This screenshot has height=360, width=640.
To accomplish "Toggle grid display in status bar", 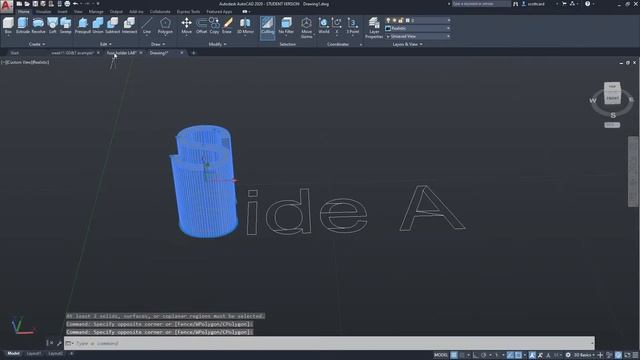I will 454,355.
